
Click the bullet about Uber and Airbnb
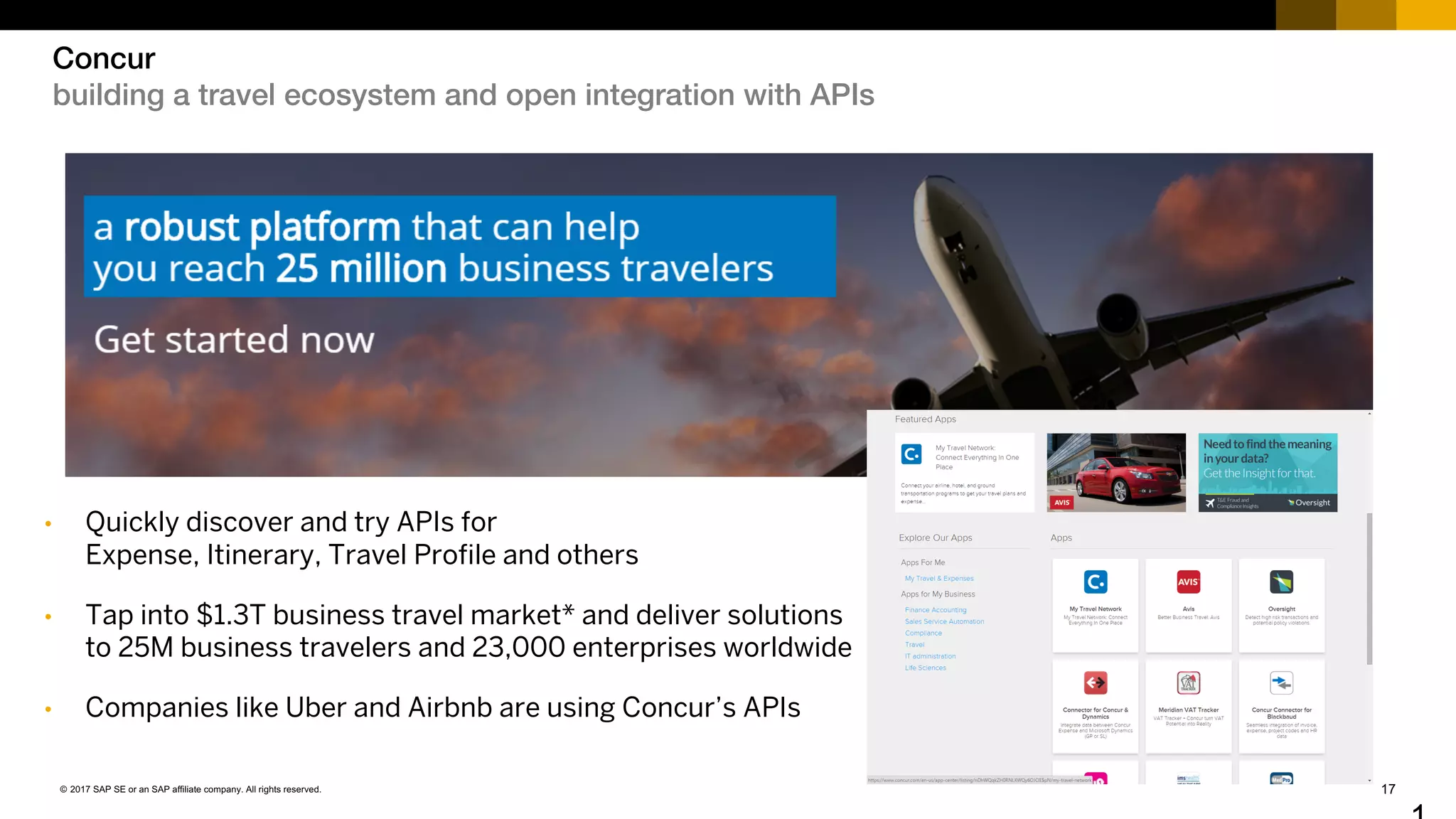443,707
